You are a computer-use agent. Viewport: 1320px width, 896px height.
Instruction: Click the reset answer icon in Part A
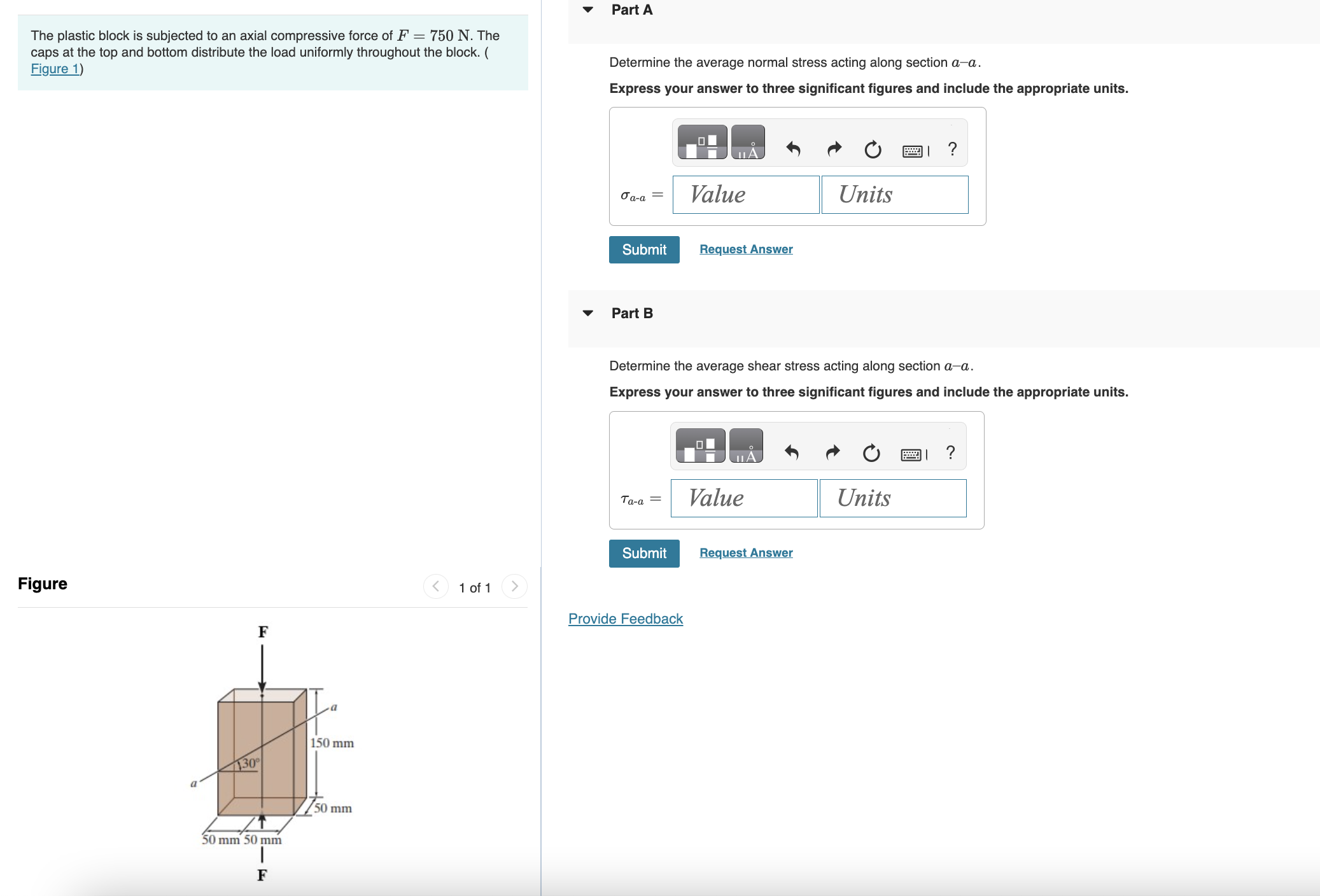point(871,148)
